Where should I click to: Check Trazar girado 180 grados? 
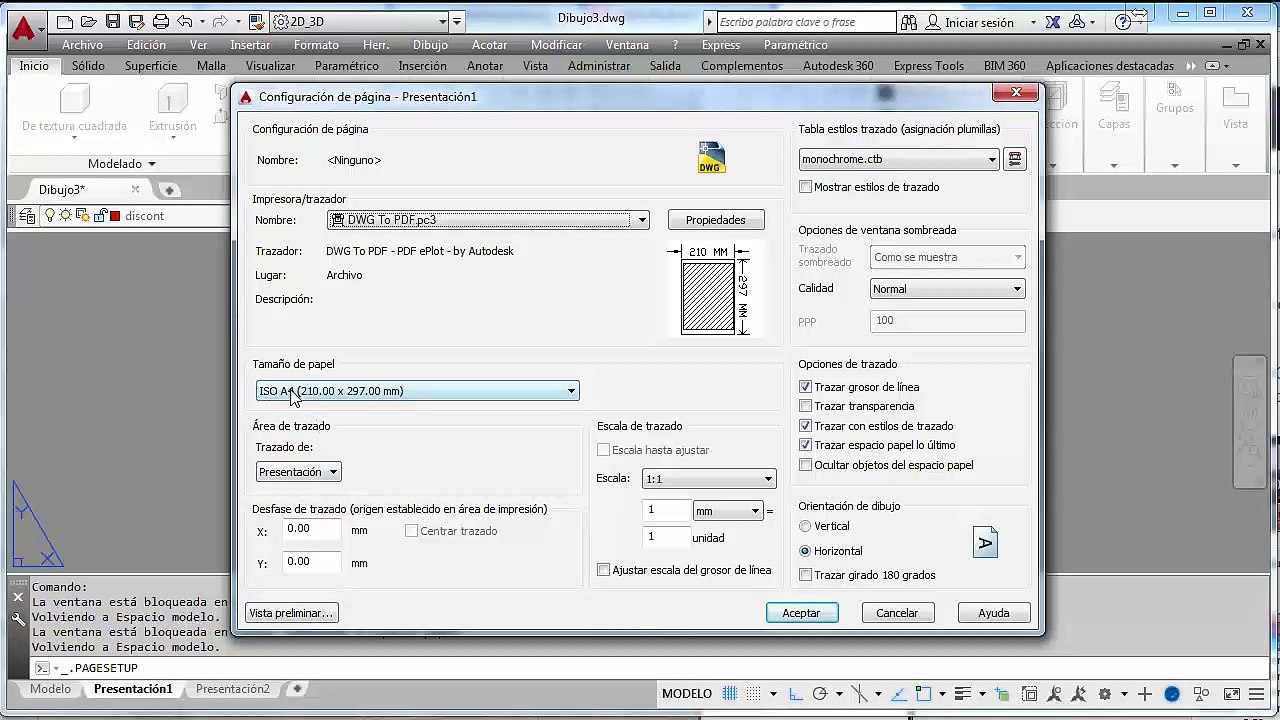click(806, 575)
